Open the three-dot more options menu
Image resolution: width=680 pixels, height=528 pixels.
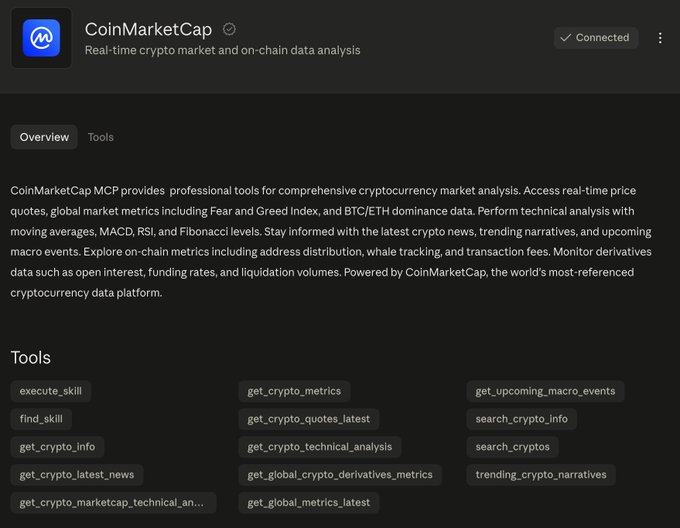pyautogui.click(x=660, y=38)
